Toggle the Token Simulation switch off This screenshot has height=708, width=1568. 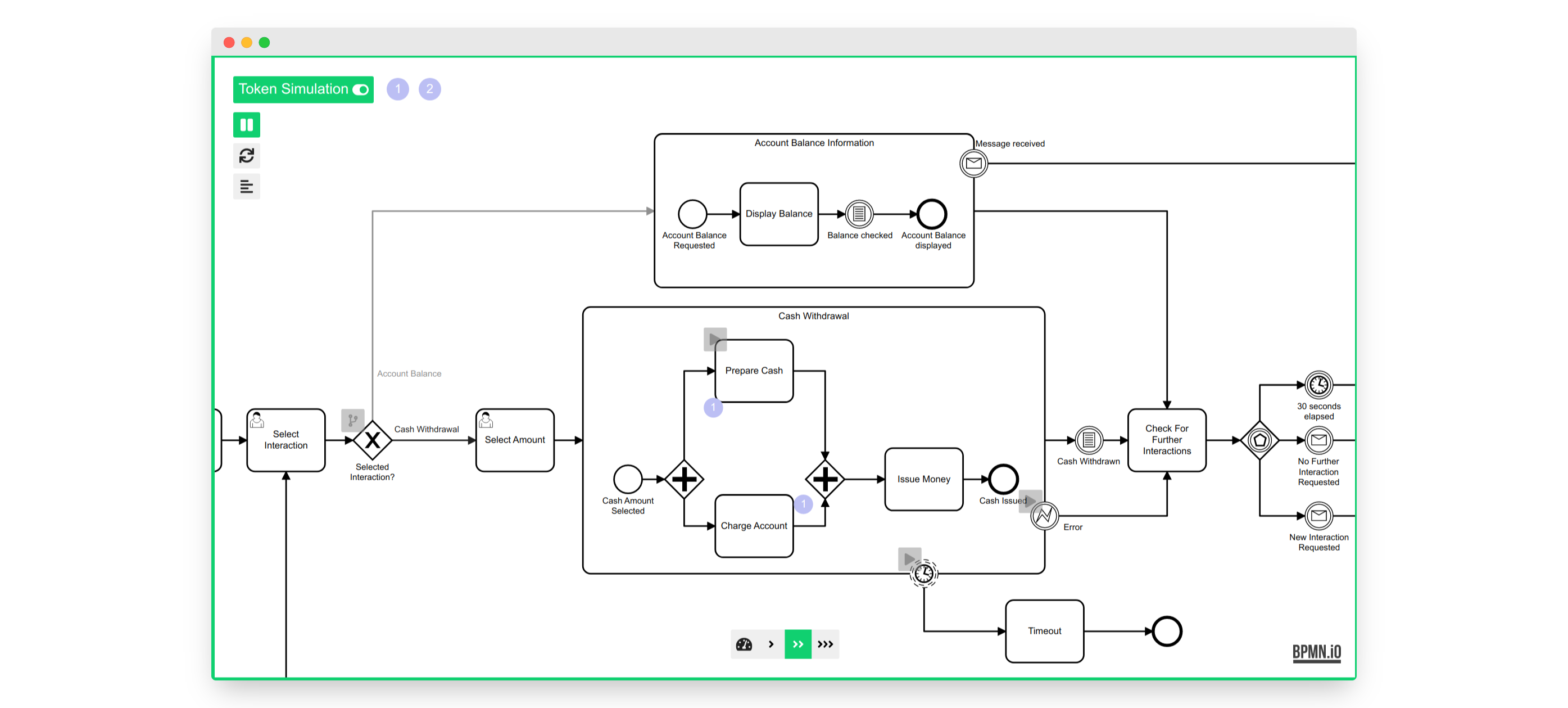click(x=360, y=89)
